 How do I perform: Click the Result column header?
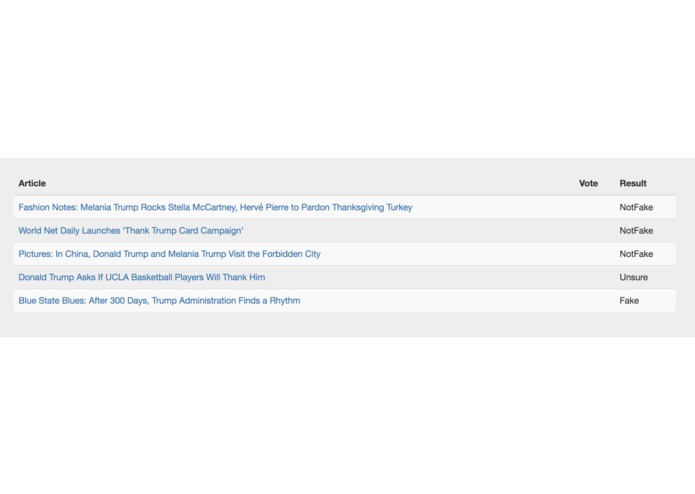click(x=633, y=183)
